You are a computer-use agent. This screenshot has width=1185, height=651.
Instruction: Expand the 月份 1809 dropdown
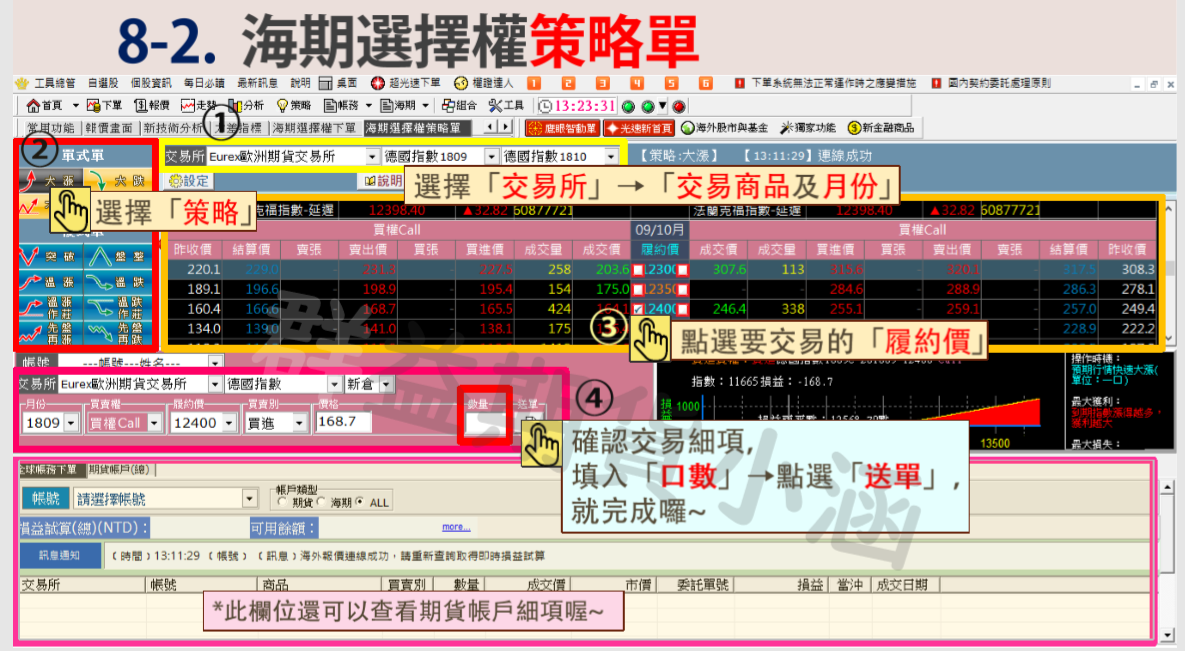pos(72,423)
